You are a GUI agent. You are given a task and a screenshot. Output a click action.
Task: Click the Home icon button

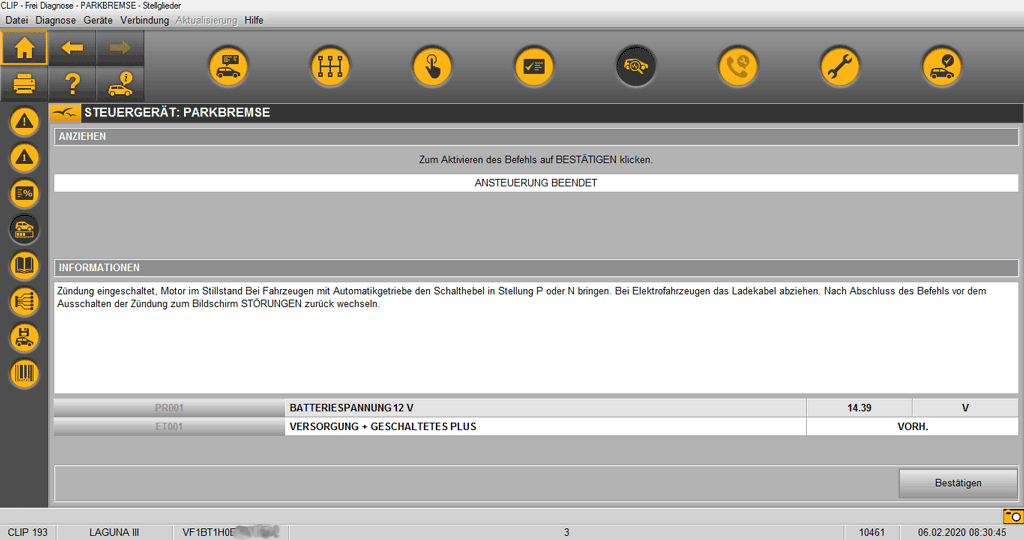[x=24, y=47]
